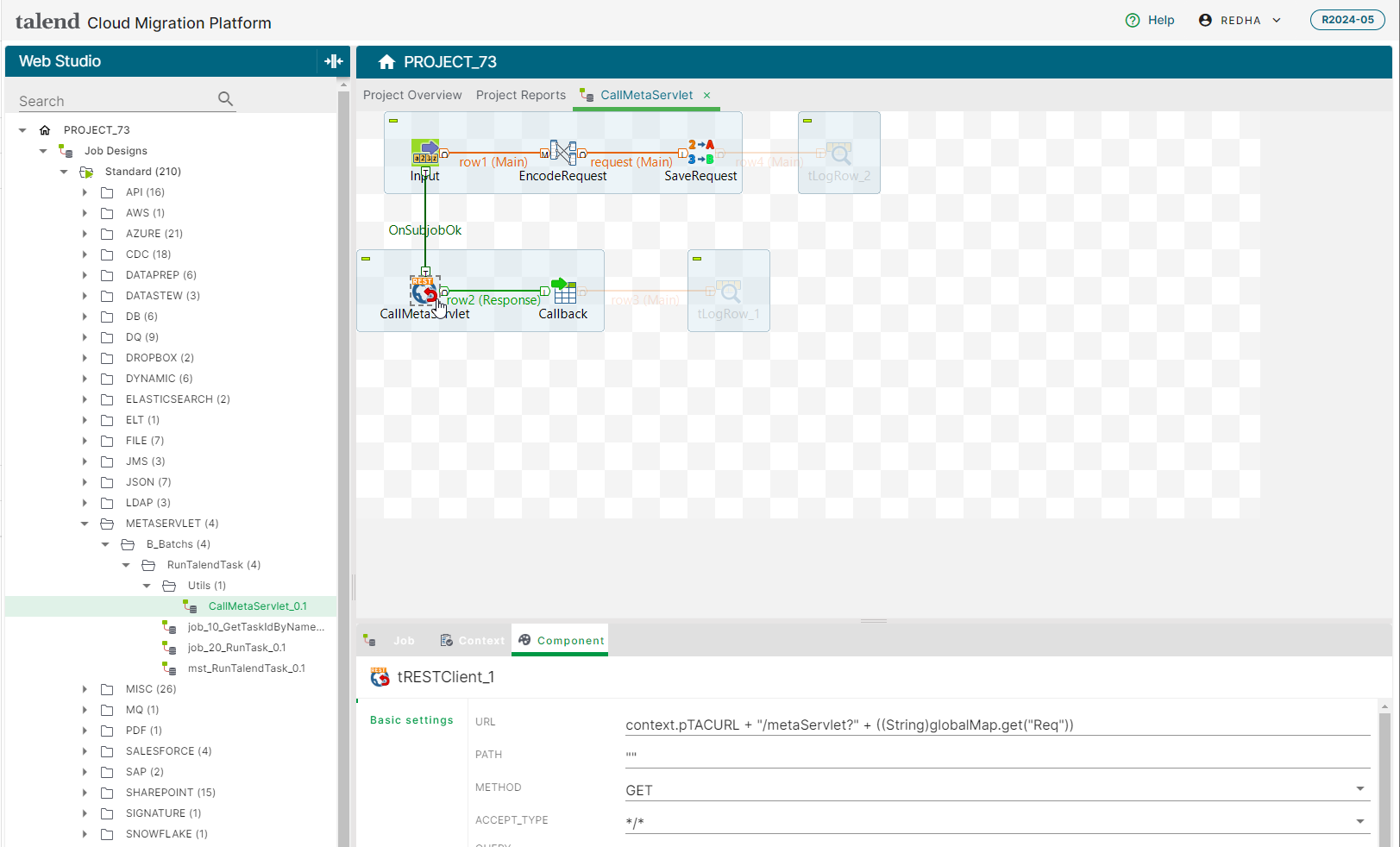Expand the MISC (26) folder

tap(85, 689)
